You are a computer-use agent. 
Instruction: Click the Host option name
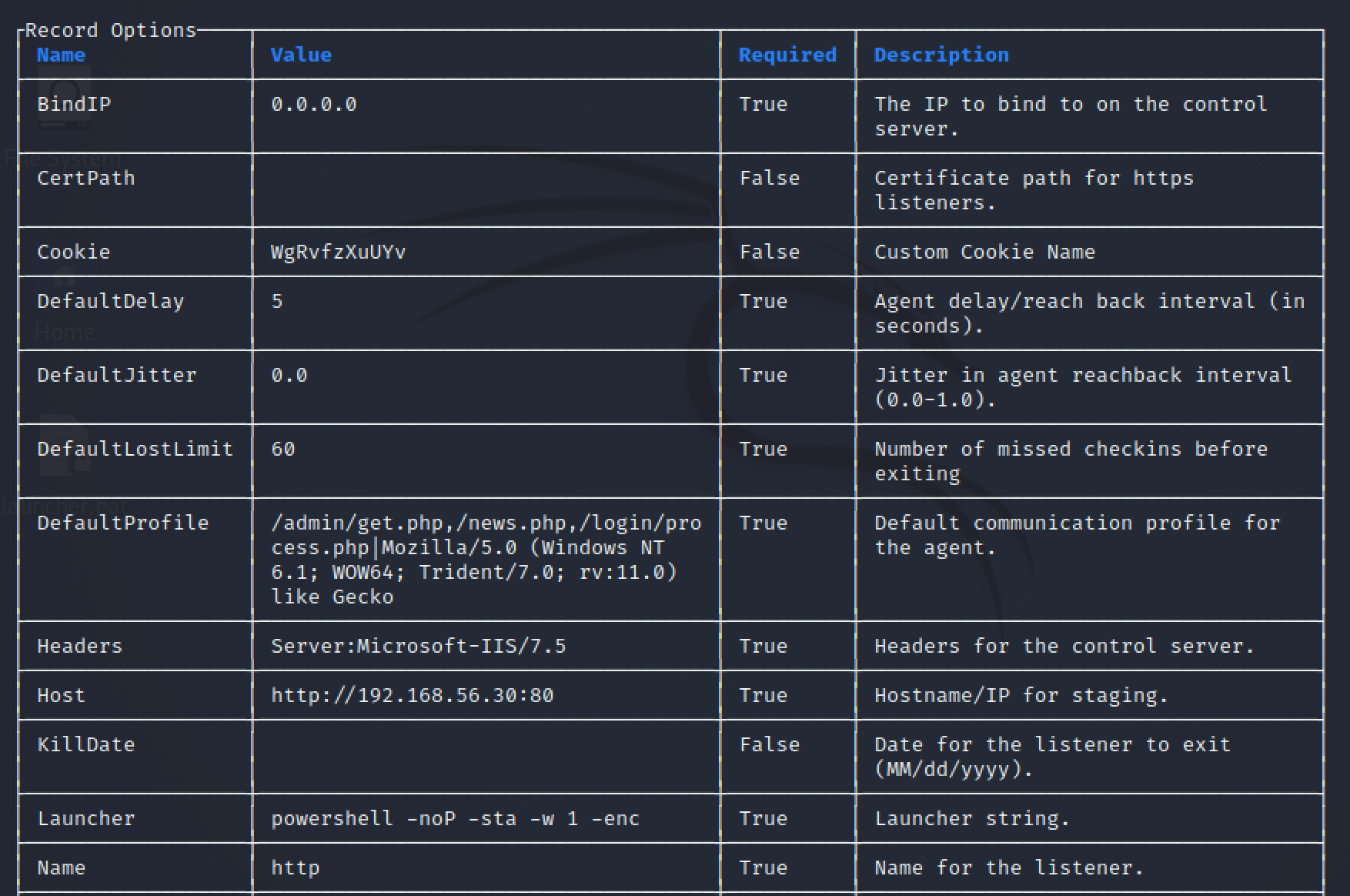point(62,695)
